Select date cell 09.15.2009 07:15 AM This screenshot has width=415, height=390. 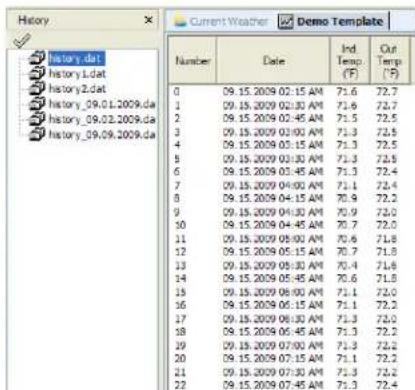coord(273,358)
